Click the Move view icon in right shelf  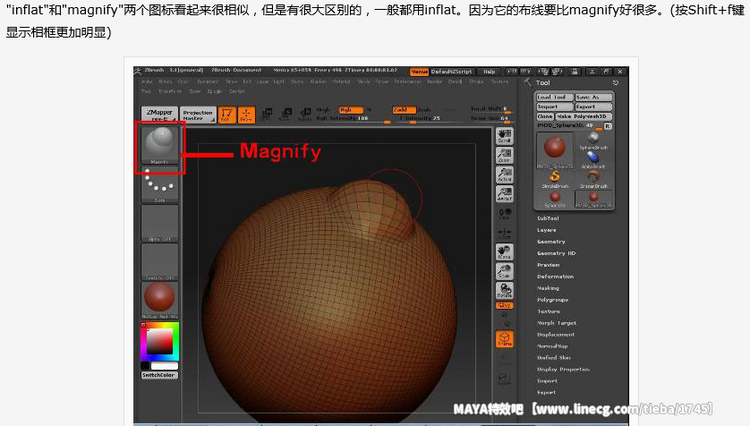505,252
